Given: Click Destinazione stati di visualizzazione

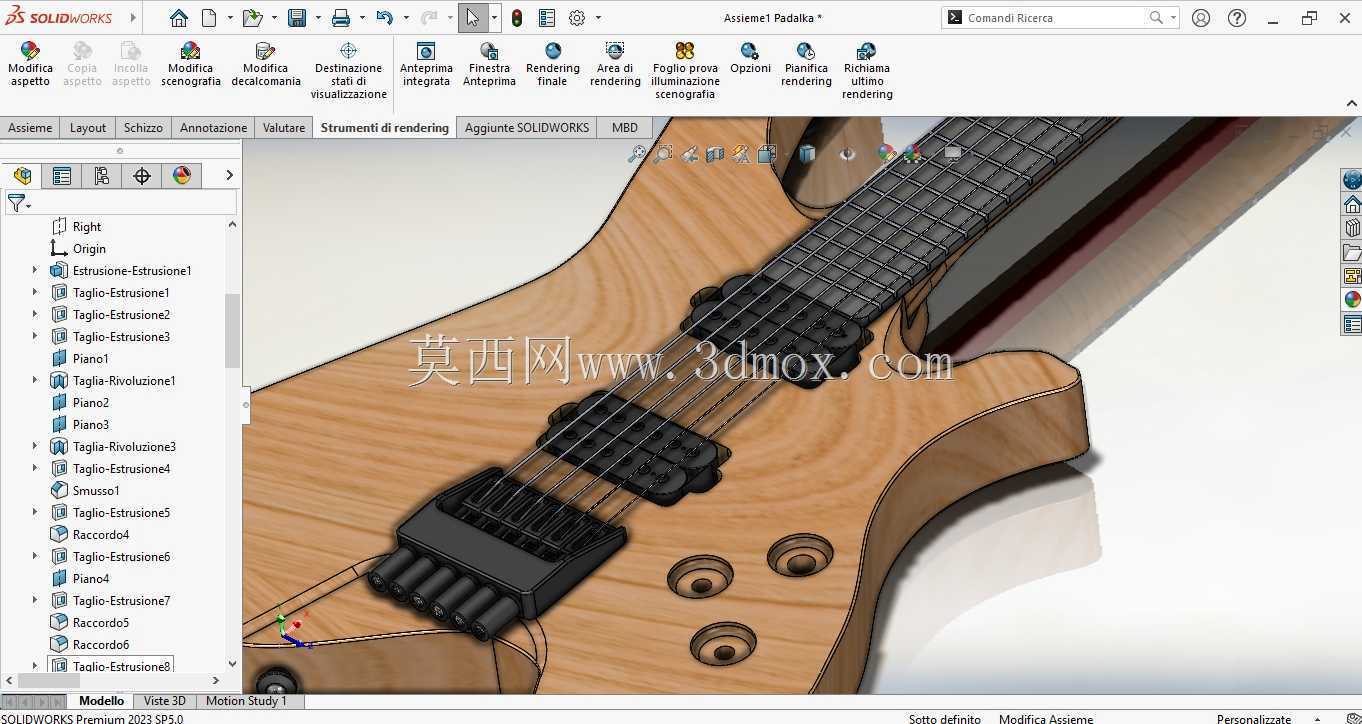Looking at the screenshot, I should click(348, 70).
